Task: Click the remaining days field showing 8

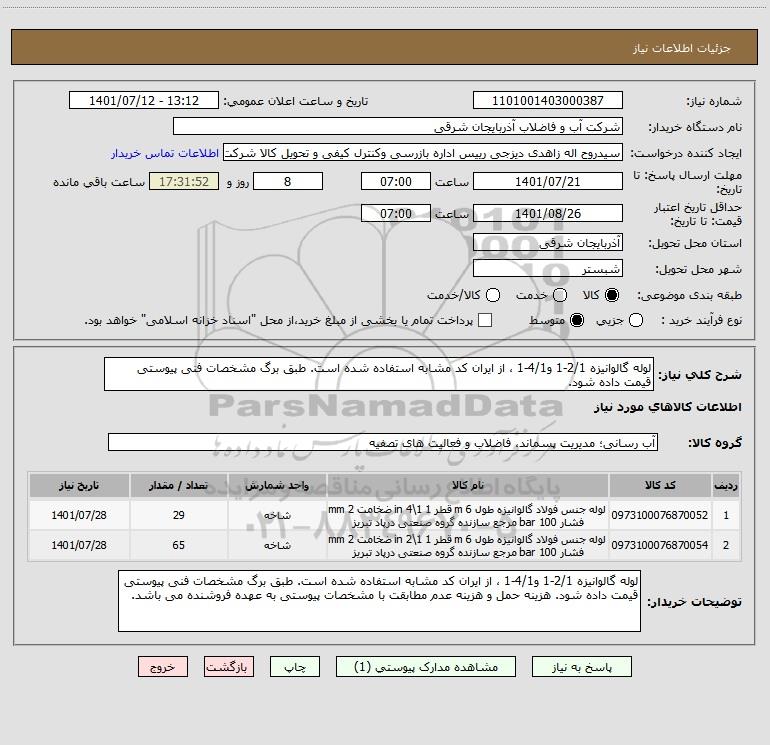Action: [x=288, y=181]
